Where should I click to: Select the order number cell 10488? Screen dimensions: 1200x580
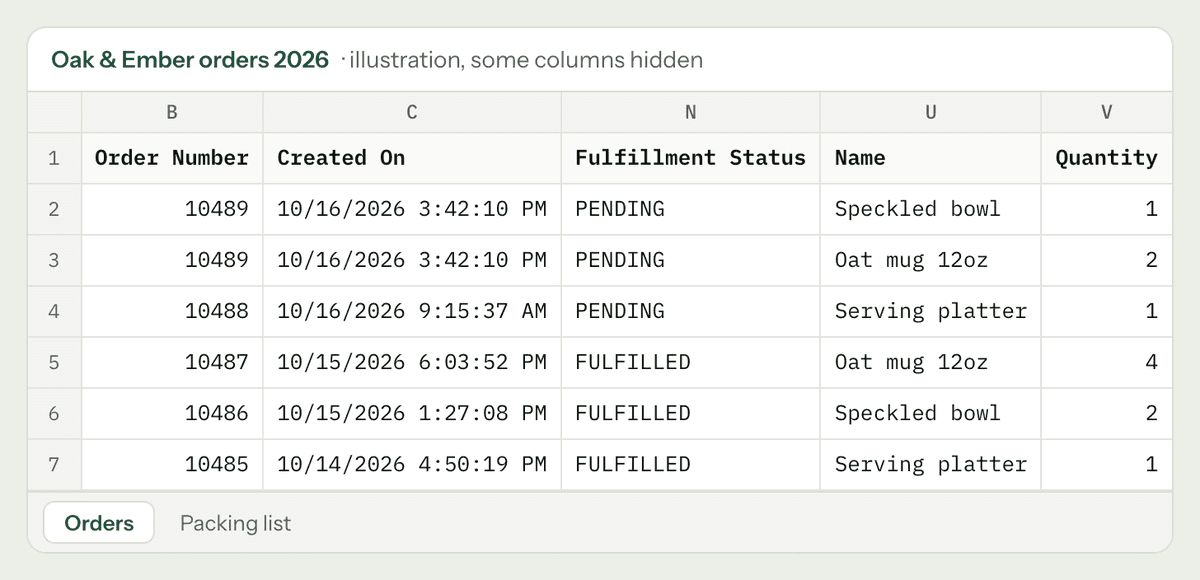click(x=172, y=311)
